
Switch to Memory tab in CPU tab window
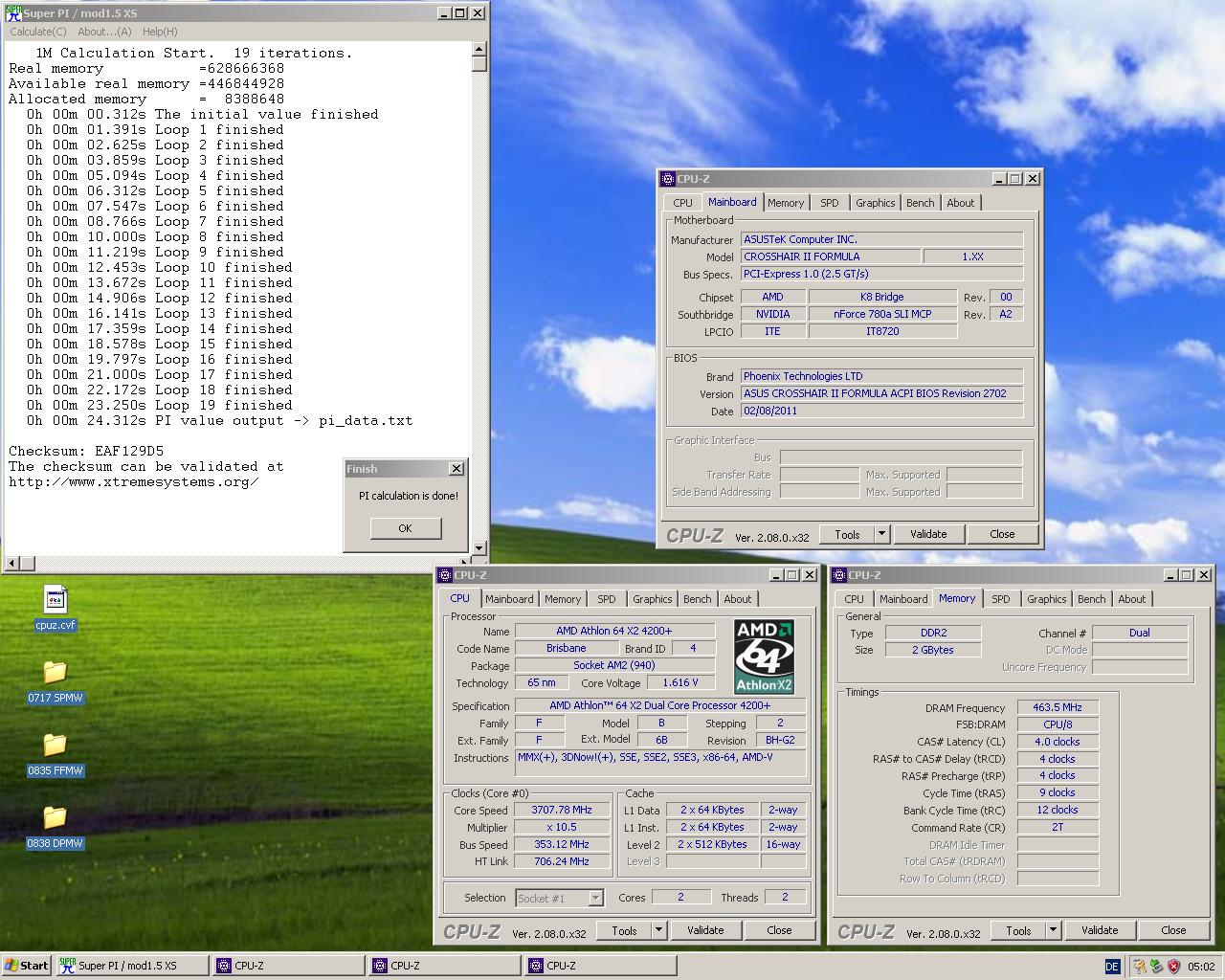pos(563,599)
